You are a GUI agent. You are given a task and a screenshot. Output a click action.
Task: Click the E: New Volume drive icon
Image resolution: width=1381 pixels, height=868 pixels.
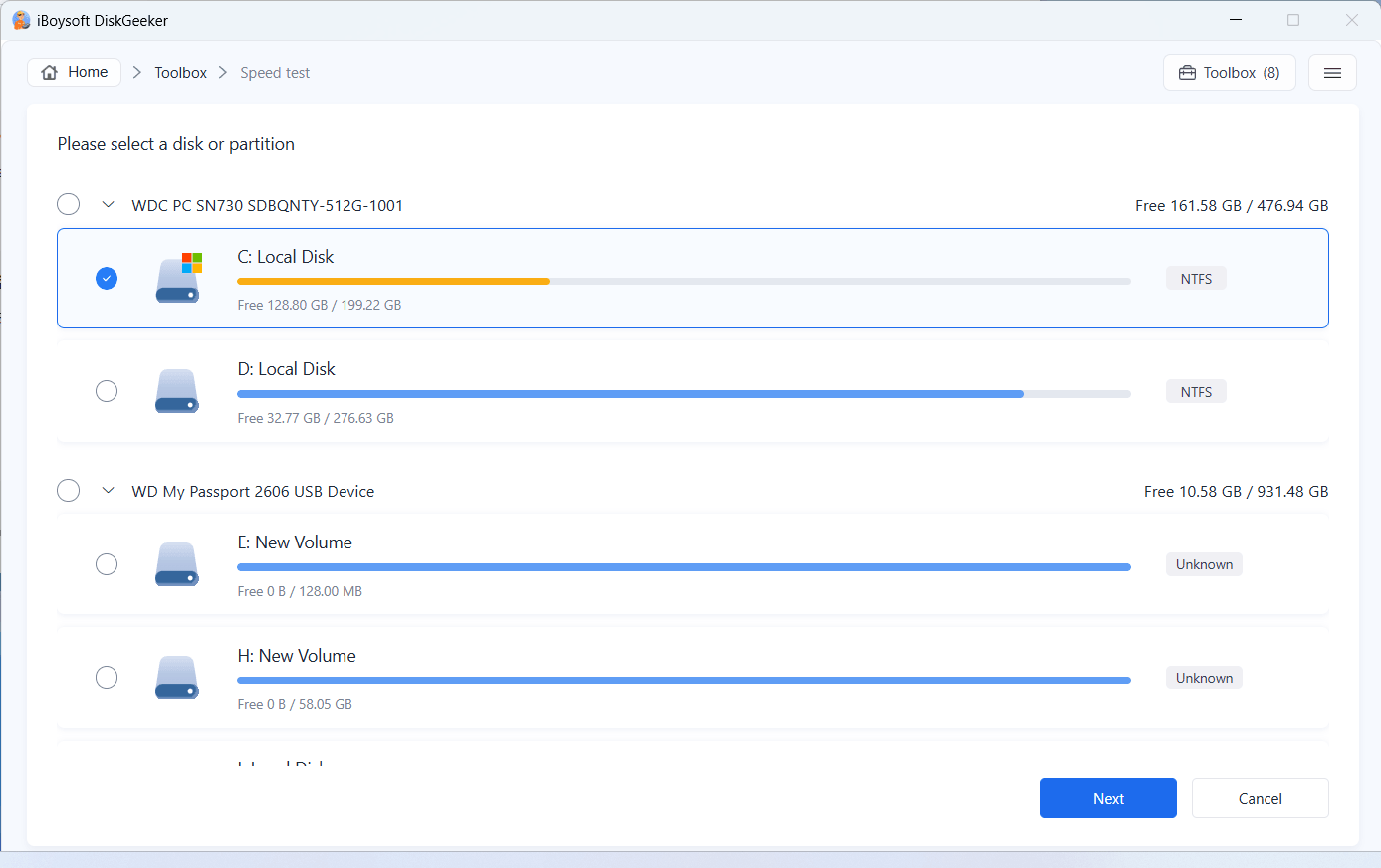[177, 564]
